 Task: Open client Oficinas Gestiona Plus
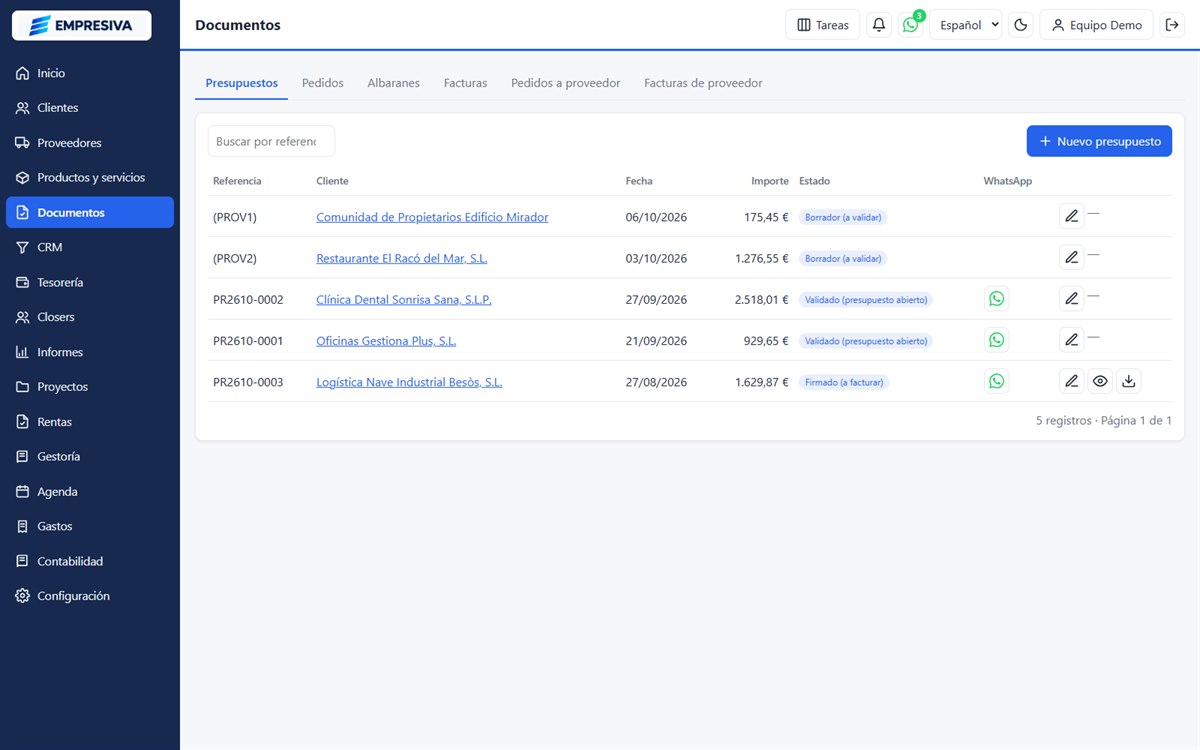click(386, 341)
